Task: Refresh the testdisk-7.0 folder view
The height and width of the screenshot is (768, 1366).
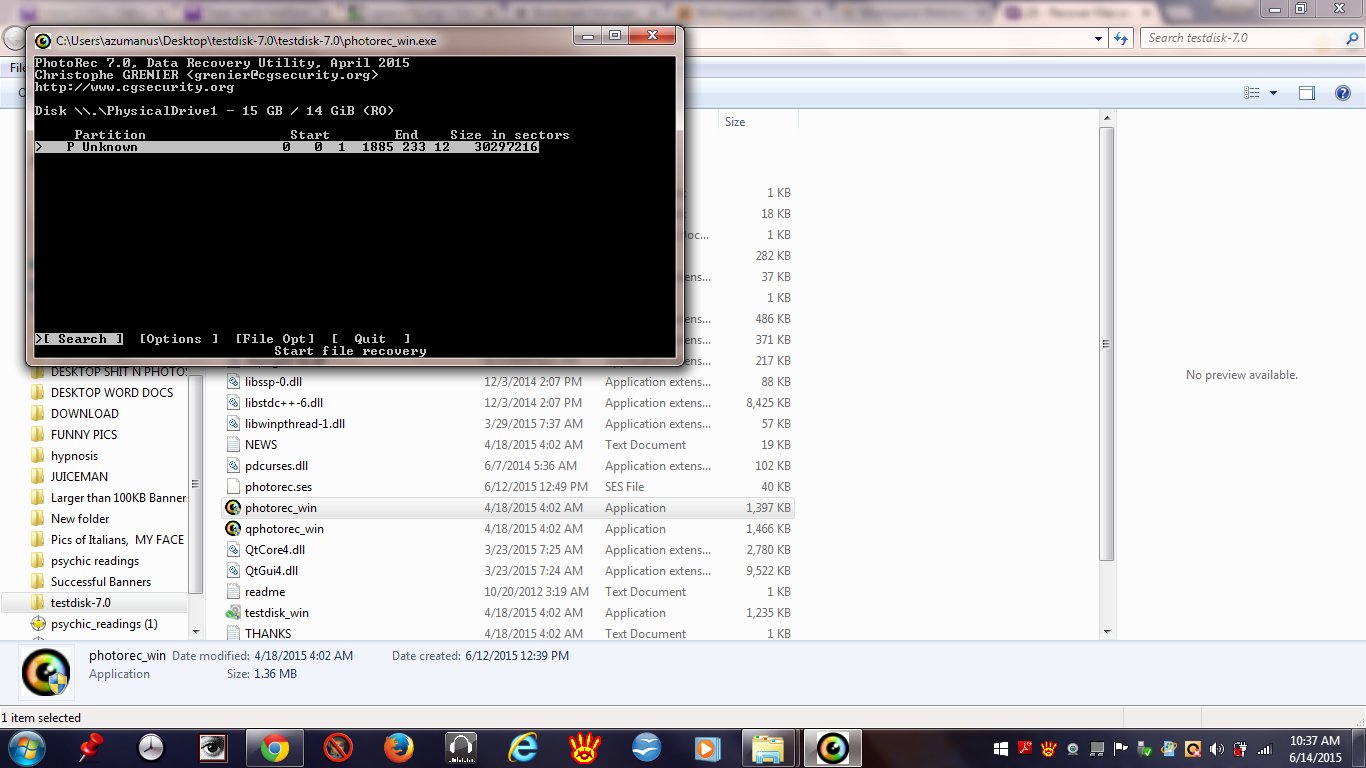Action: pos(1122,38)
